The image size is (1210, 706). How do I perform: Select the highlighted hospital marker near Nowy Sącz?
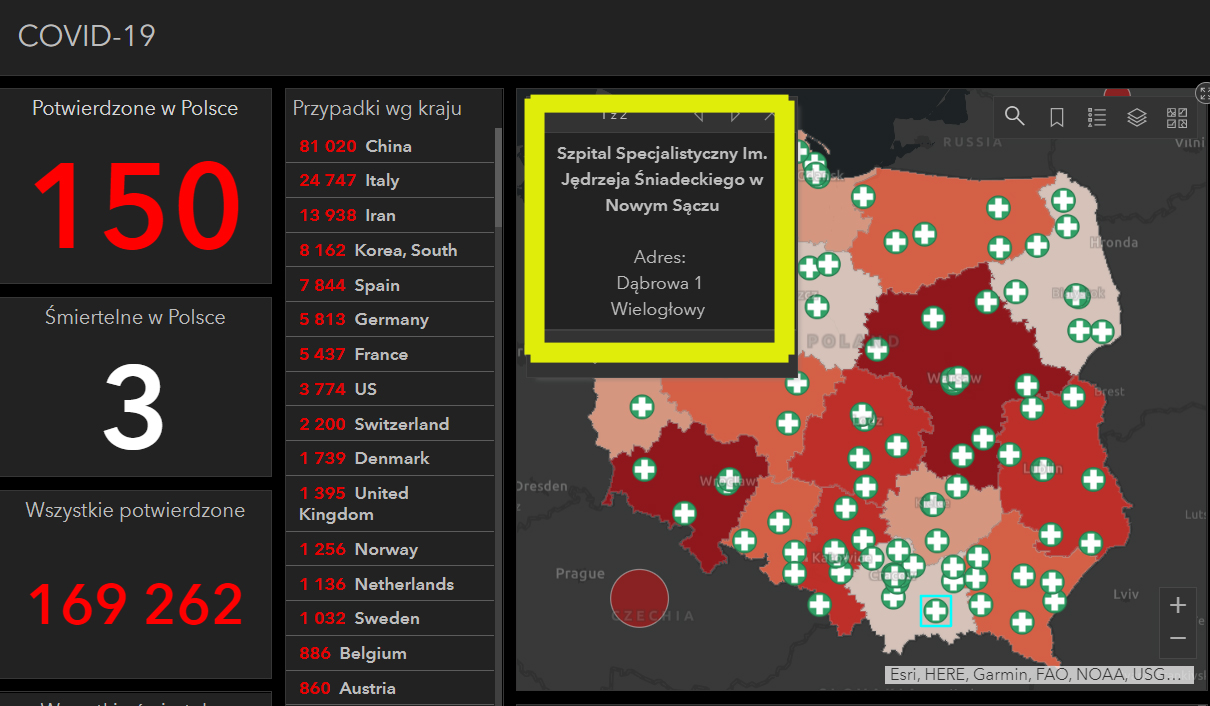[936, 611]
